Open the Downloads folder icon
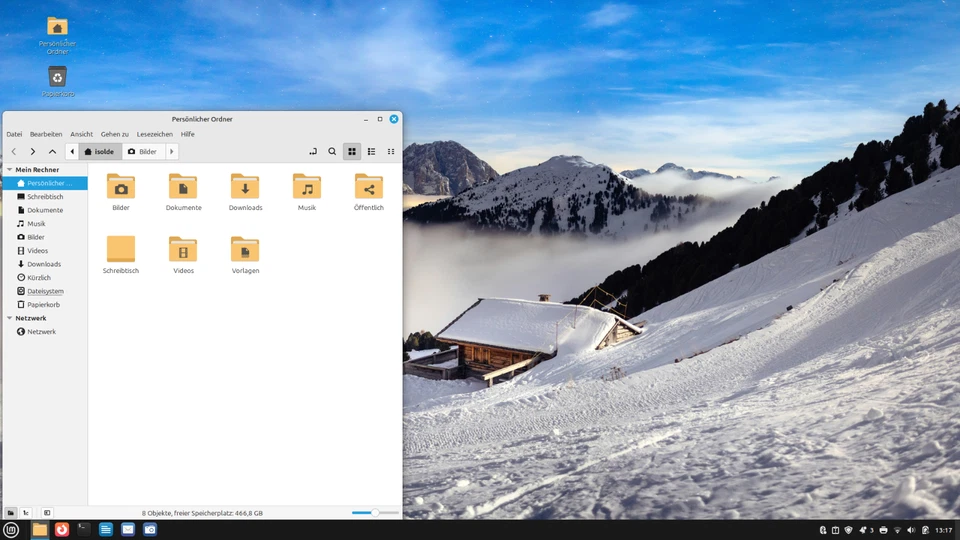The height and width of the screenshot is (540, 960). click(245, 186)
